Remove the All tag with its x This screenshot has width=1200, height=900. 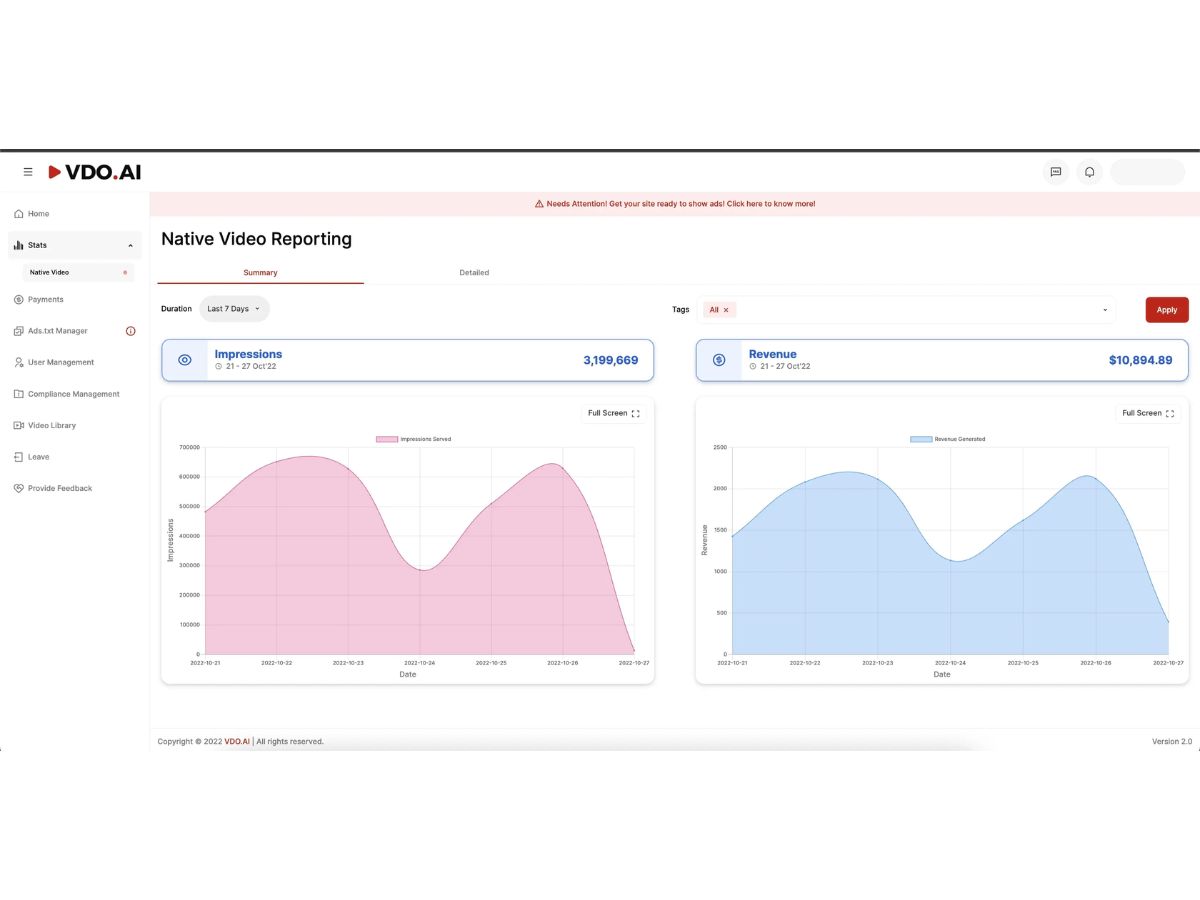(726, 310)
